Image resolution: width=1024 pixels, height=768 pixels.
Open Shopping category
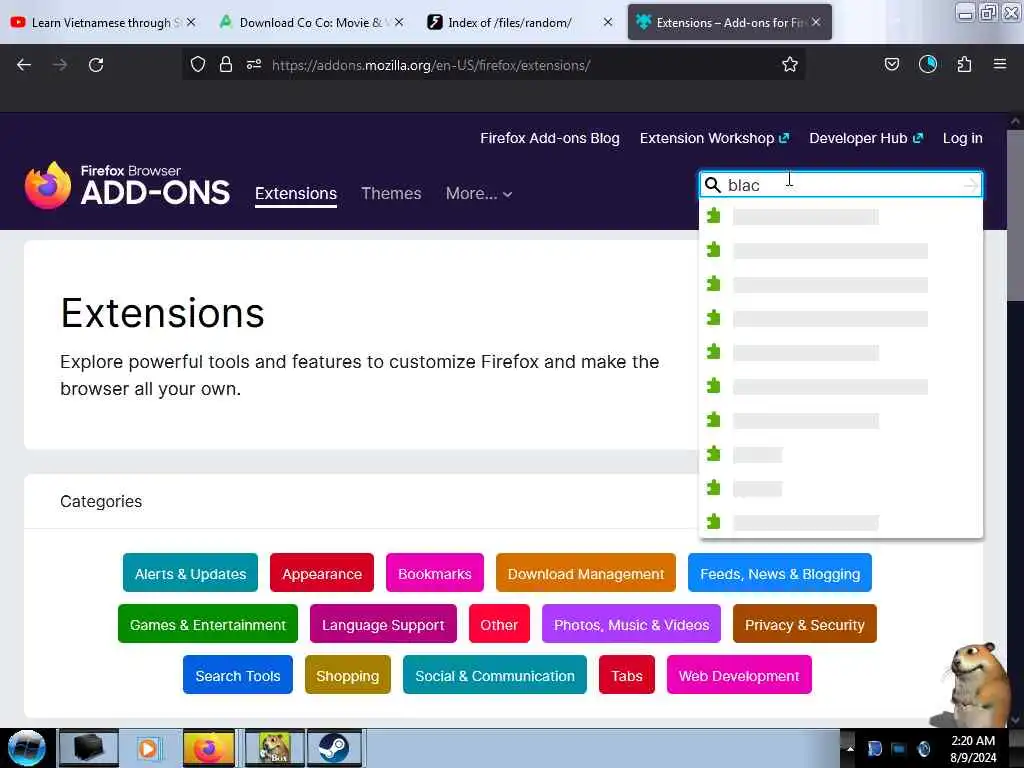(x=347, y=675)
